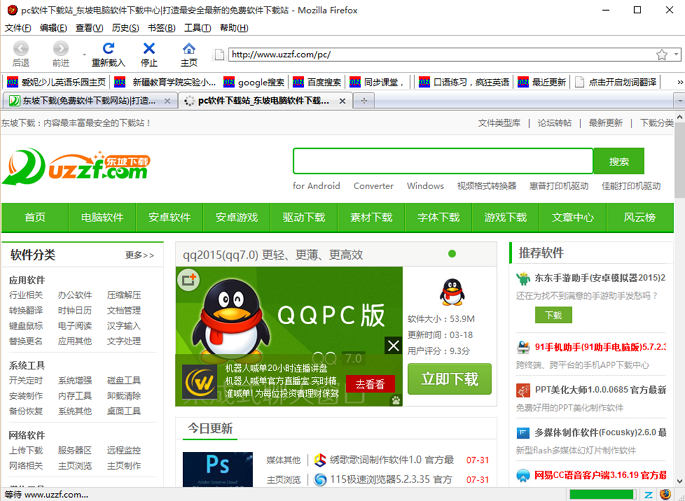Image resolution: width=685 pixels, height=501 pixels.
Task: Open the 点击开启划词翻译 bookmark
Action: tap(616, 82)
